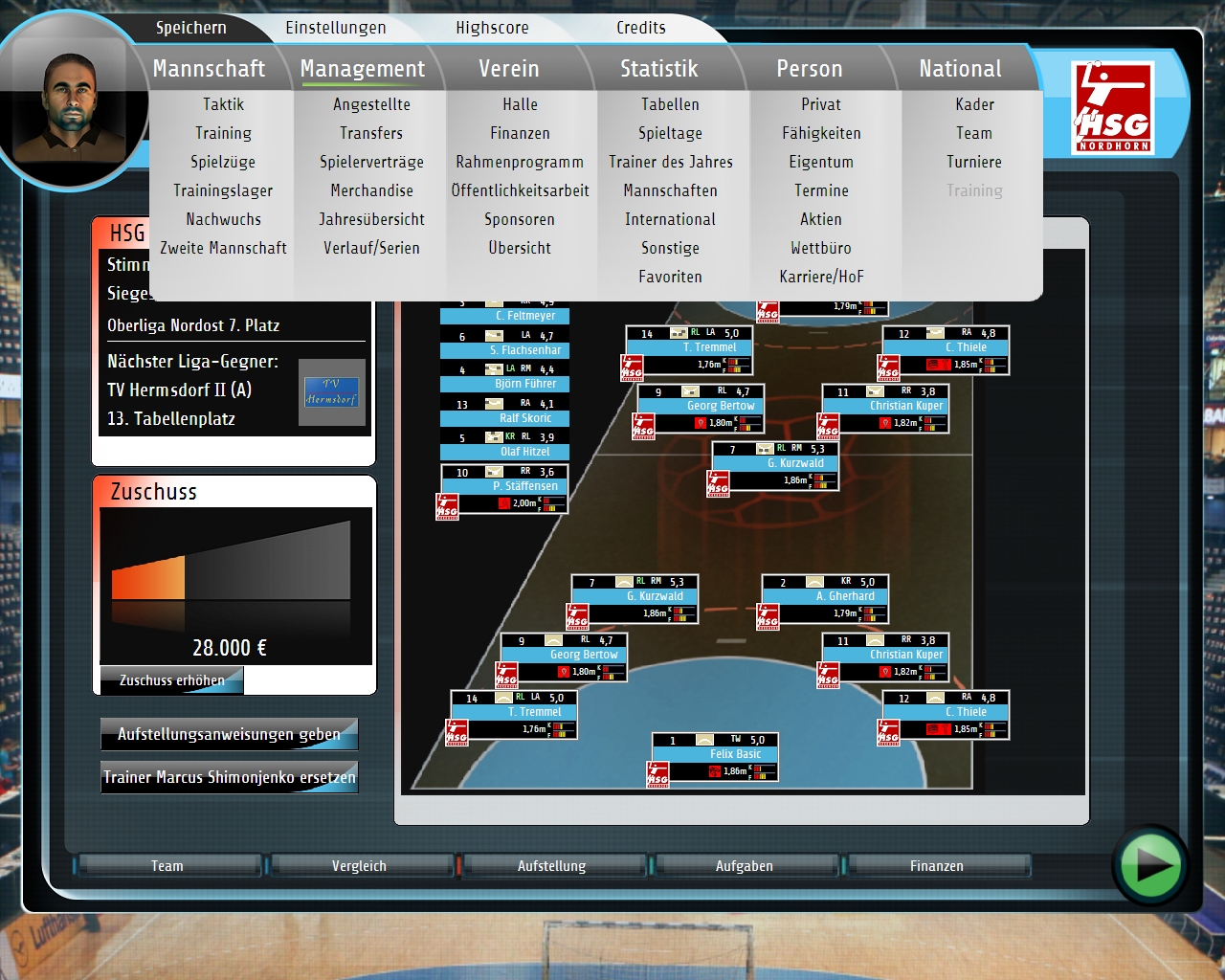Click the HSG badge on P. Stäffensen's card
This screenshot has height=980, width=1225.
point(446,507)
